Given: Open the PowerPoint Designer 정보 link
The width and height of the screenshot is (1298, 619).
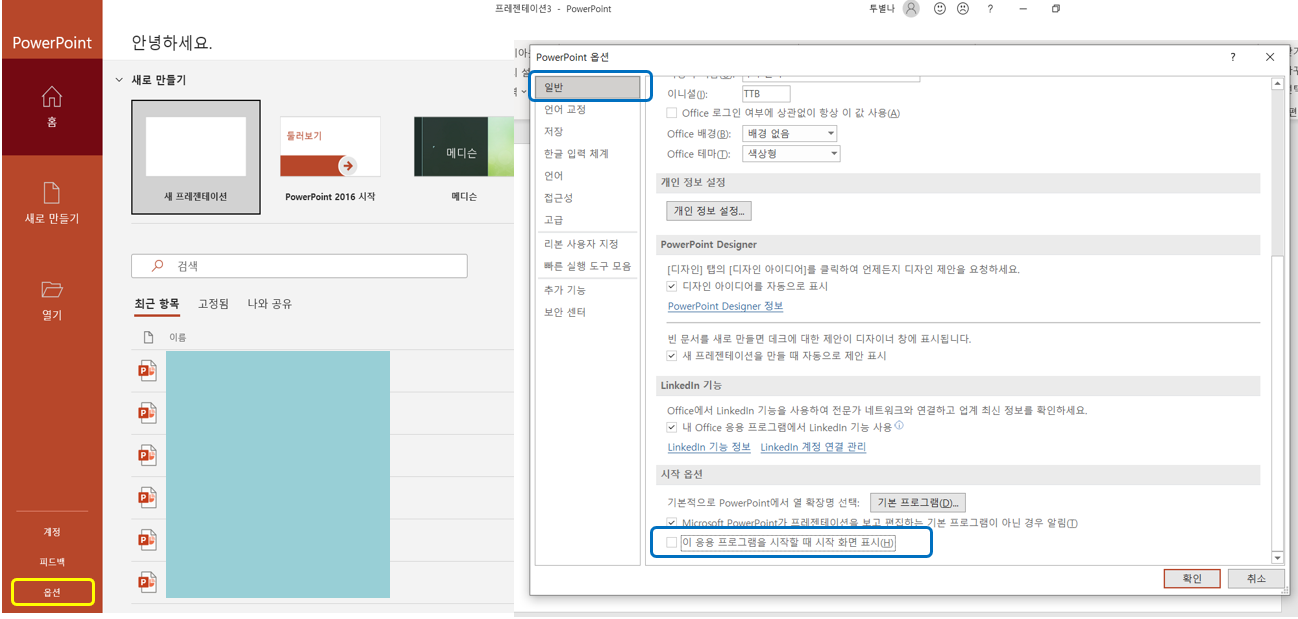Looking at the screenshot, I should [725, 306].
